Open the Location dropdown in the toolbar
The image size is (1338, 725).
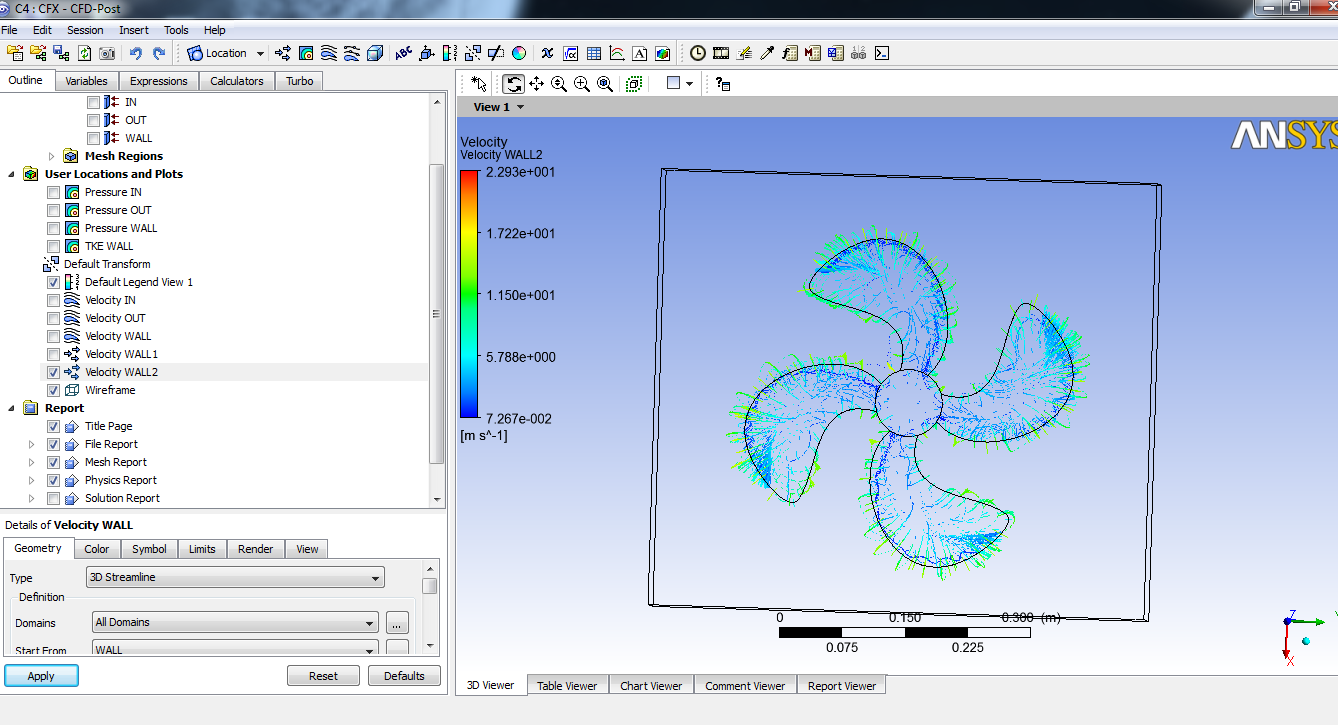[226, 53]
